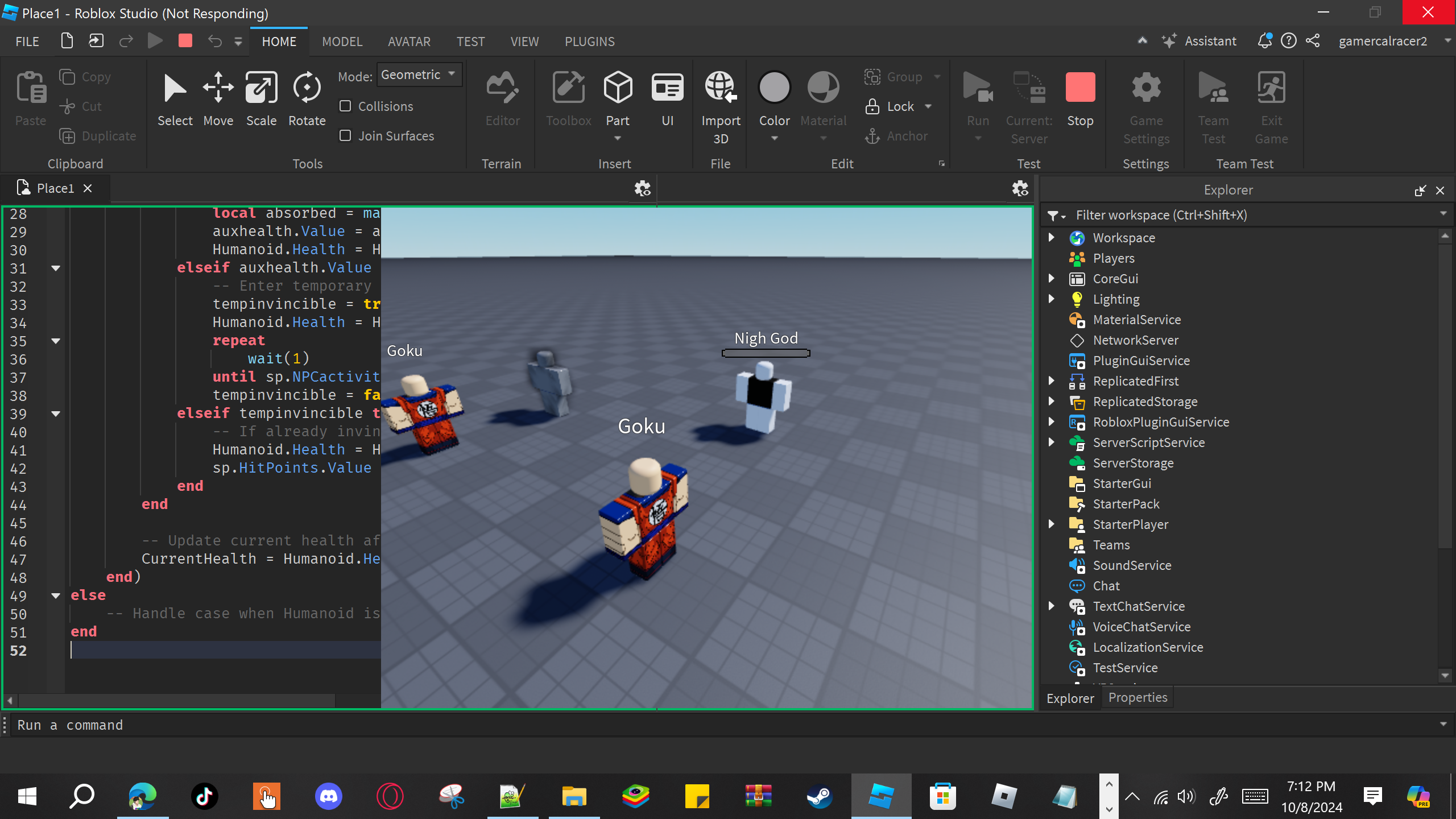Open the FILE menu
Viewport: 1456px width, 819px height.
27,42
